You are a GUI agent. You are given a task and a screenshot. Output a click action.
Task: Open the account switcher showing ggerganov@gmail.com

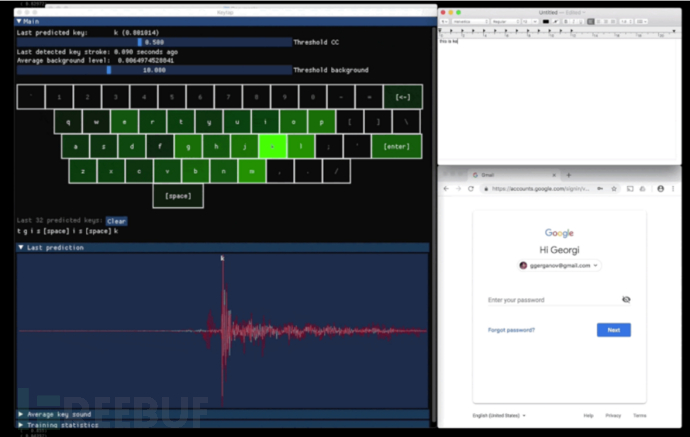click(x=559, y=265)
